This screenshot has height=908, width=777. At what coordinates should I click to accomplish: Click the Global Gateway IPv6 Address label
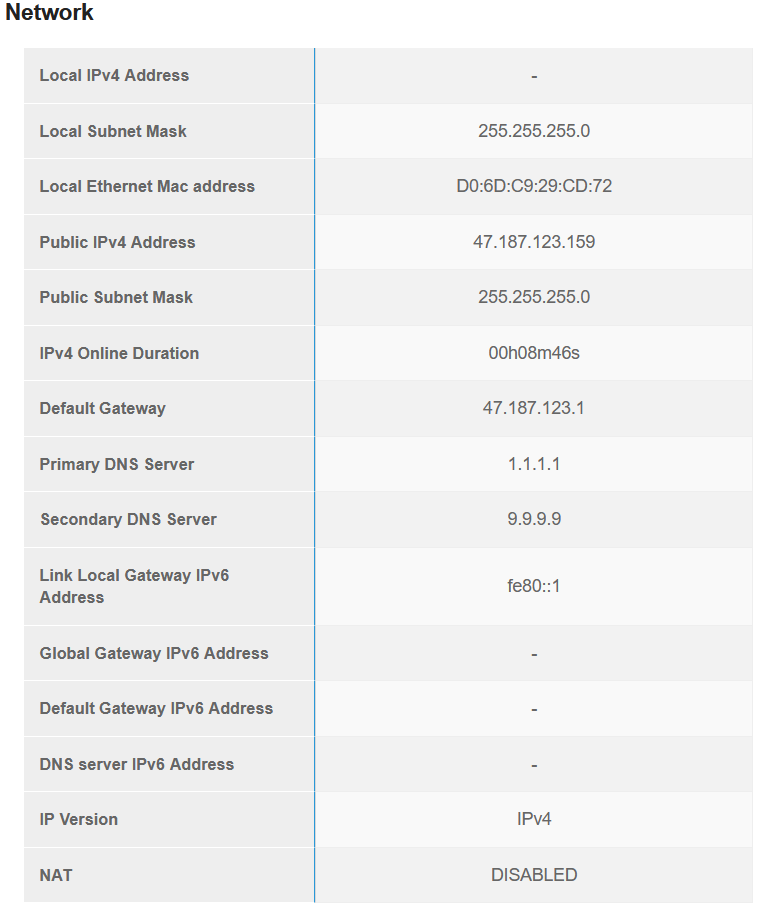[x=154, y=653]
